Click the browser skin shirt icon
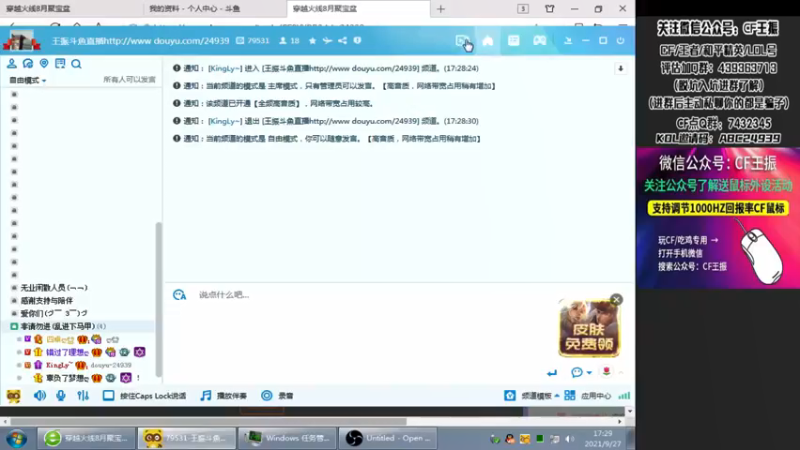The width and height of the screenshot is (800, 450). 549,9
